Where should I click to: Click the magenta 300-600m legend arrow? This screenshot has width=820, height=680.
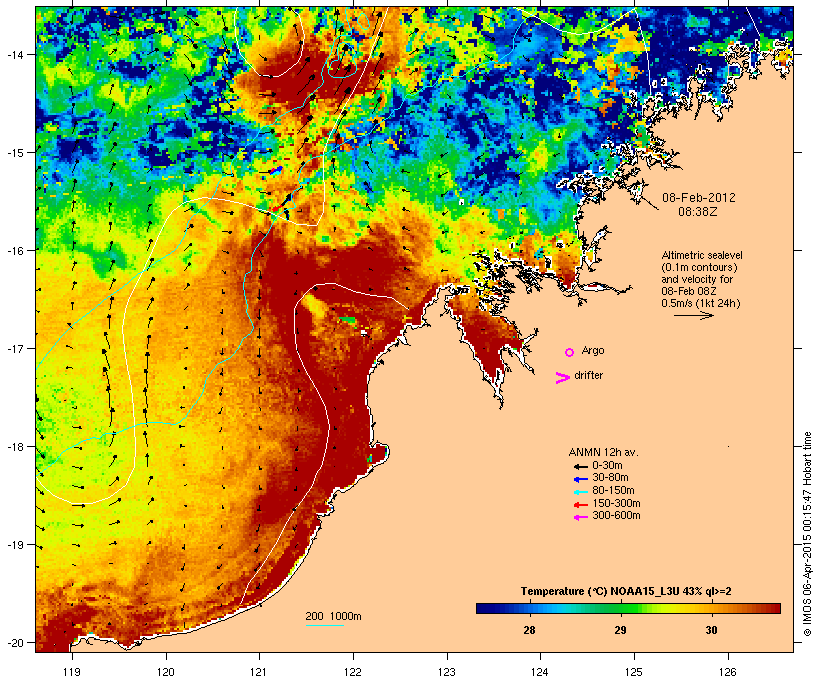click(580, 517)
